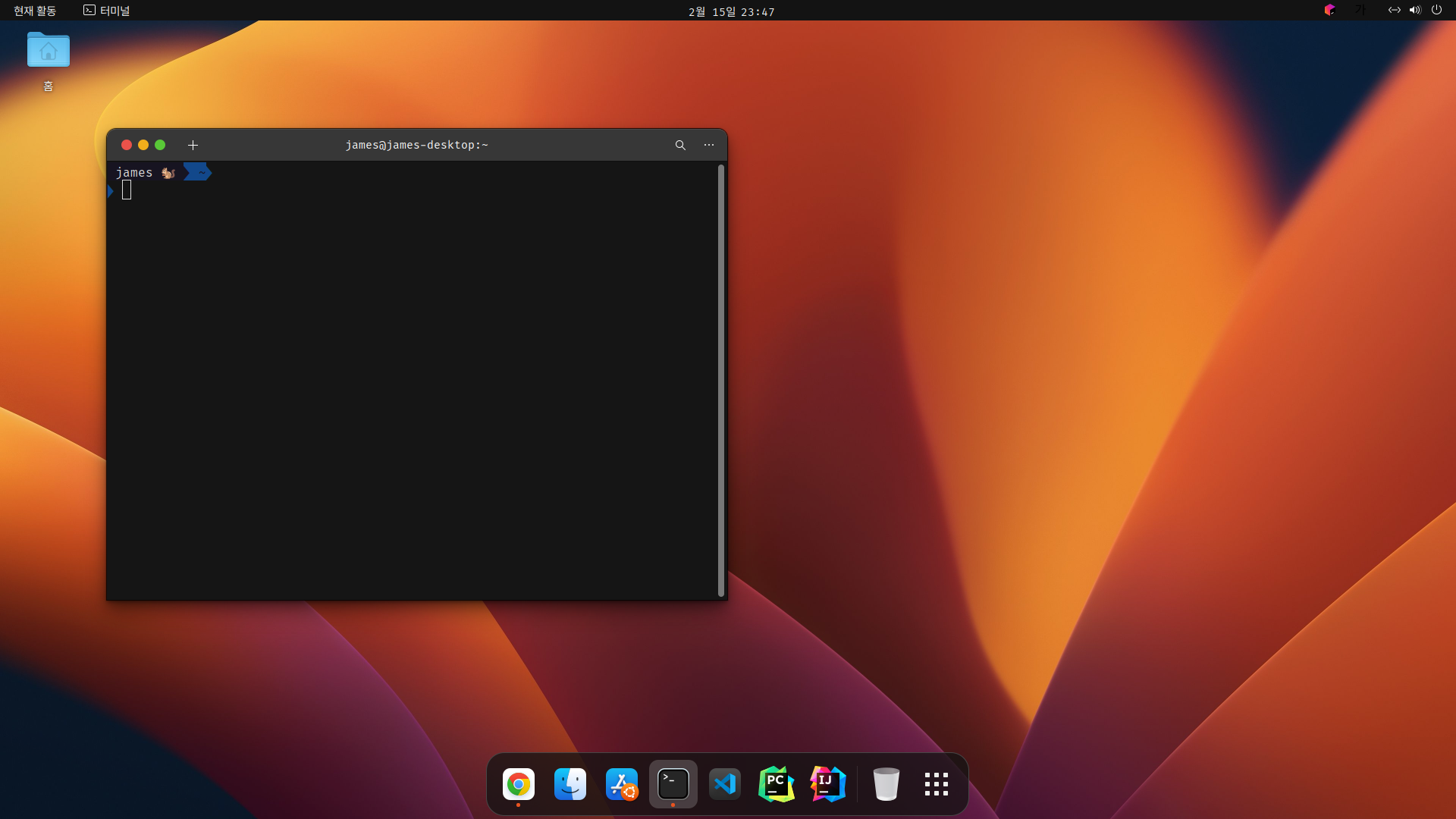Viewport: 1456px width, 819px height.
Task: Launch PyCharm from the dock
Action: [x=777, y=784]
